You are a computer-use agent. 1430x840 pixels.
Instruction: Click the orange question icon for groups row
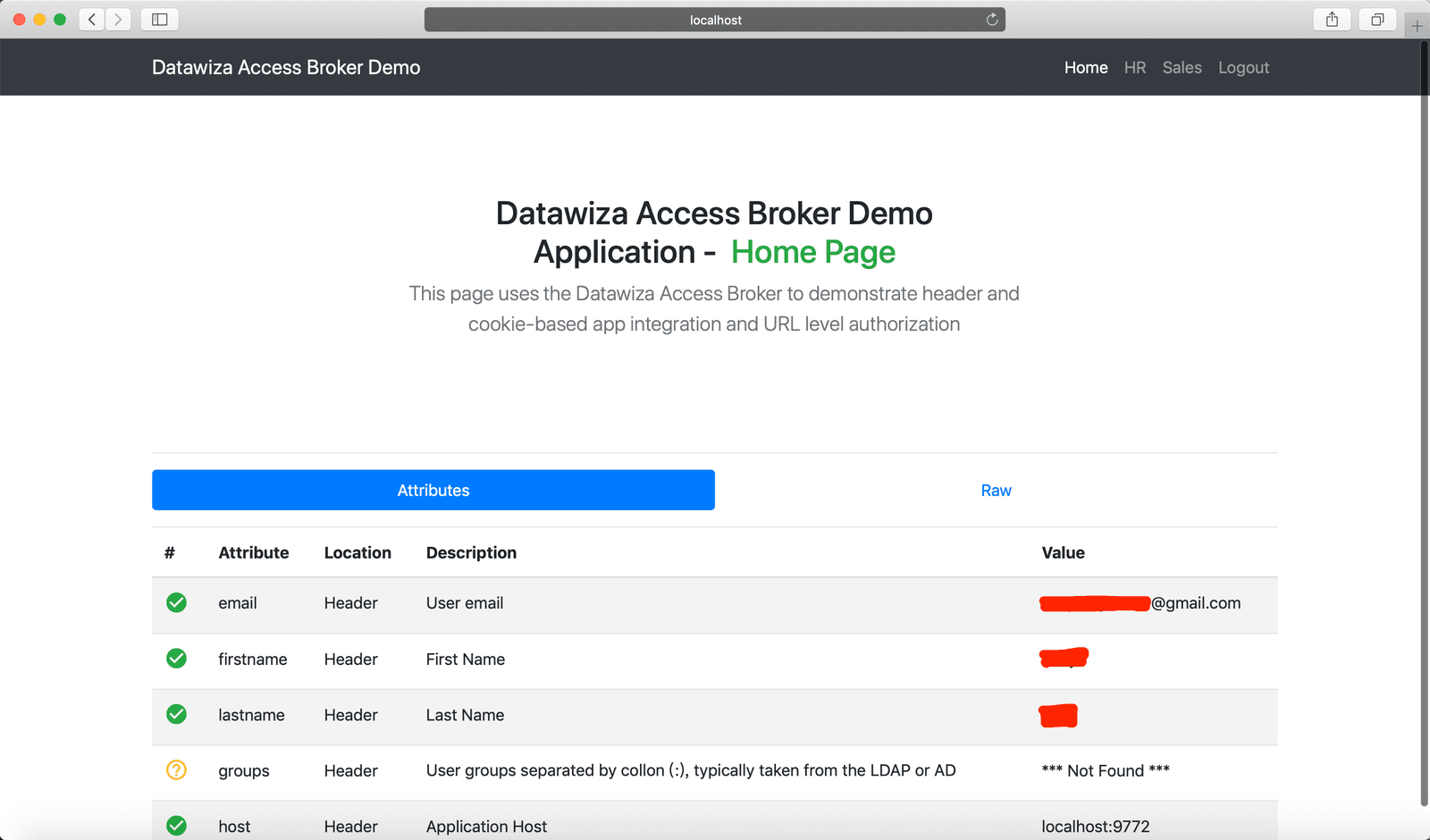[x=177, y=769]
